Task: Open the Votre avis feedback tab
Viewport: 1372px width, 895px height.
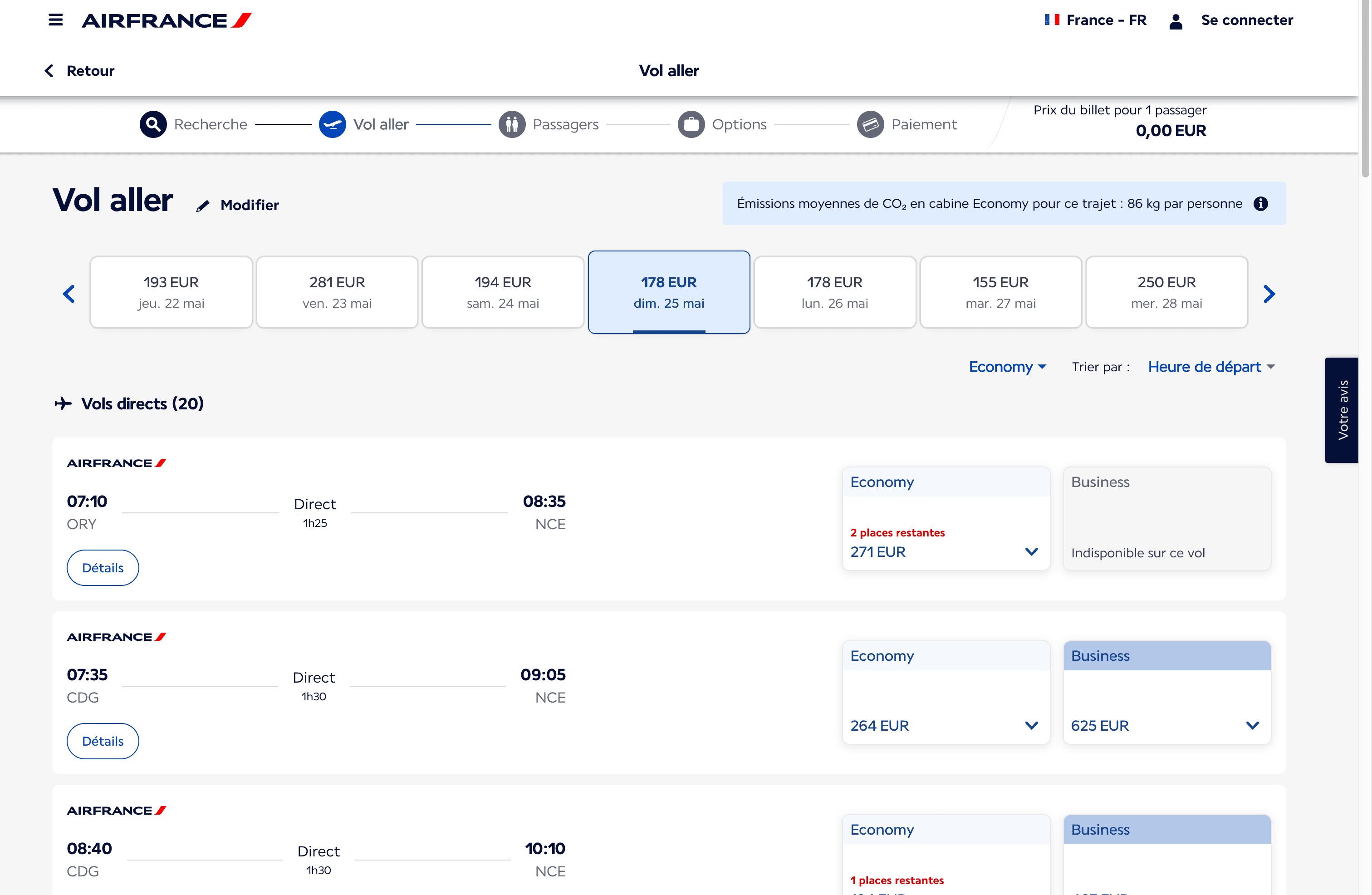Action: pyautogui.click(x=1343, y=410)
